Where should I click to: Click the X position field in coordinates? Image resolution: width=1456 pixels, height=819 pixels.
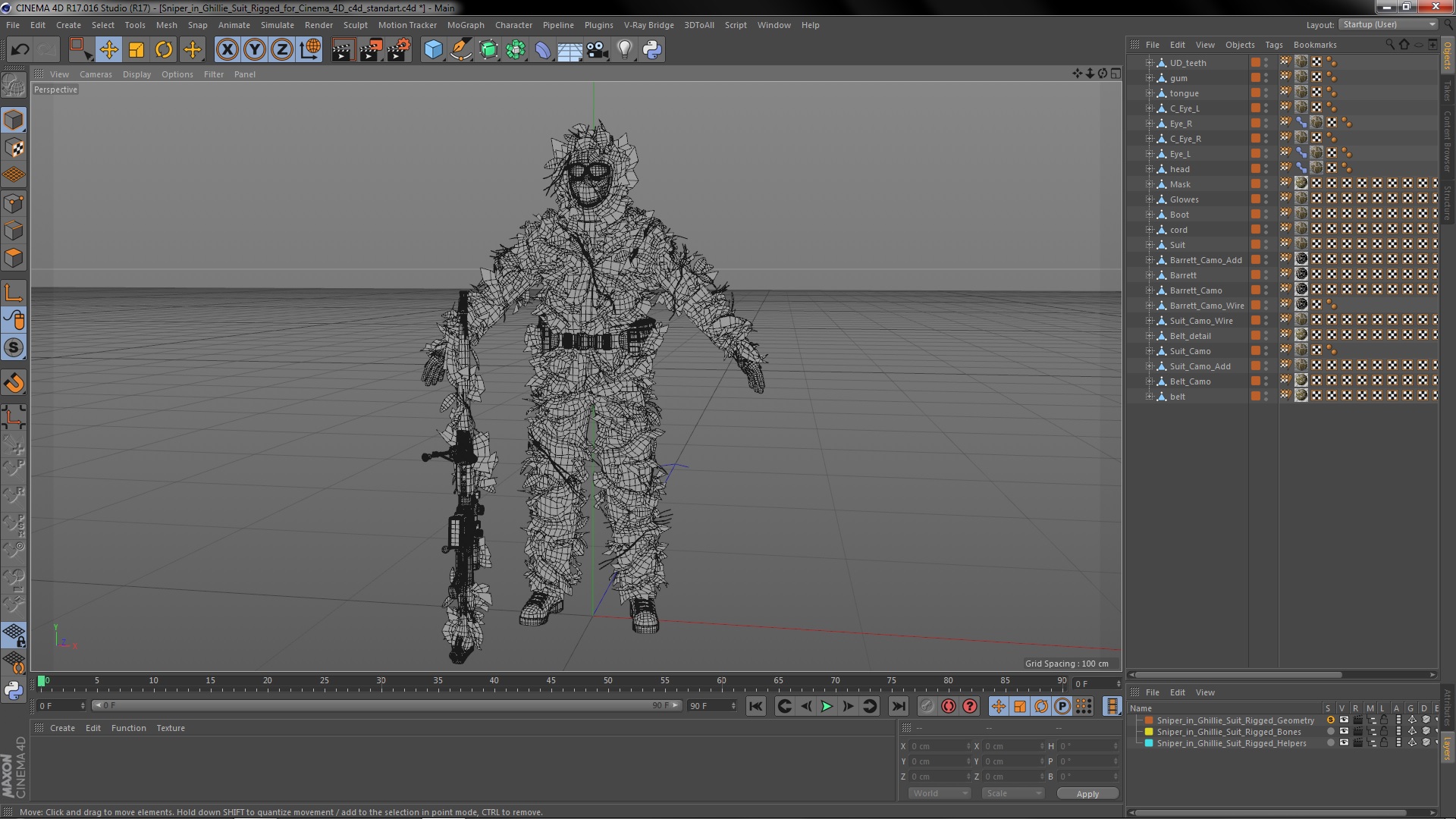(x=940, y=746)
